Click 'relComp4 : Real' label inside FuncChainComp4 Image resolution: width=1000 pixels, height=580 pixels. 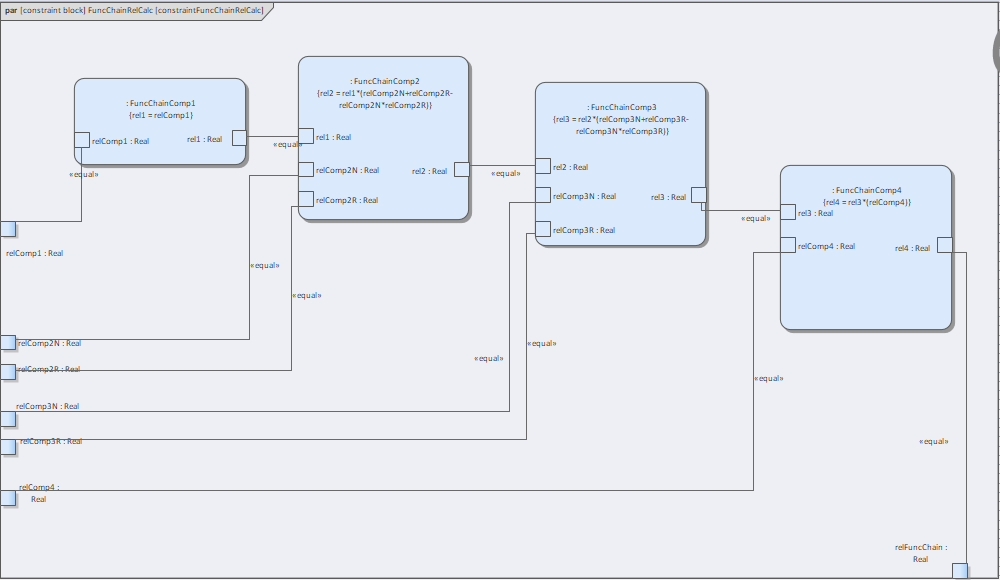pos(827,246)
